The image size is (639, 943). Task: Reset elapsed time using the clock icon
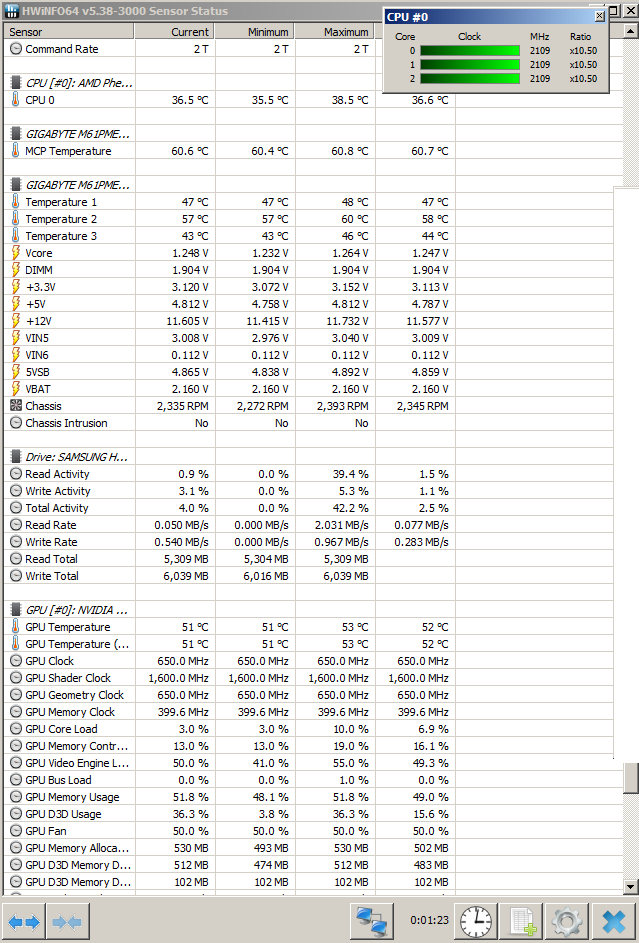pyautogui.click(x=475, y=921)
